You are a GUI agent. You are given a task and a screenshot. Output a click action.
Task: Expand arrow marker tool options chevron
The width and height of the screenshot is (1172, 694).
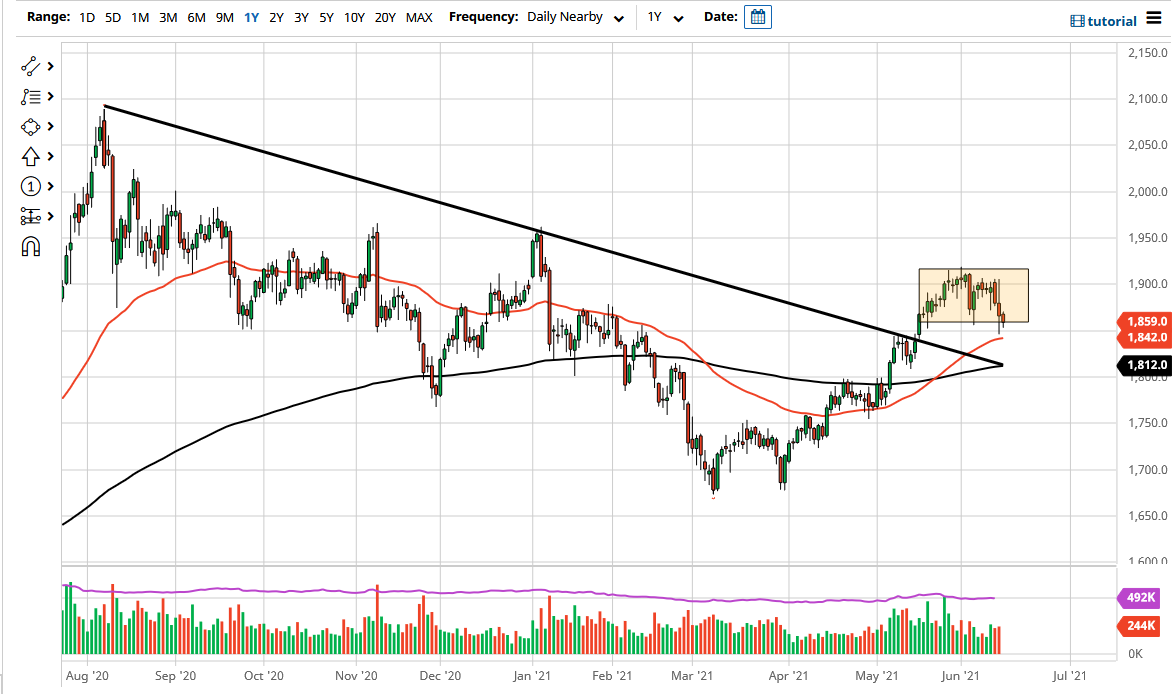(51, 156)
